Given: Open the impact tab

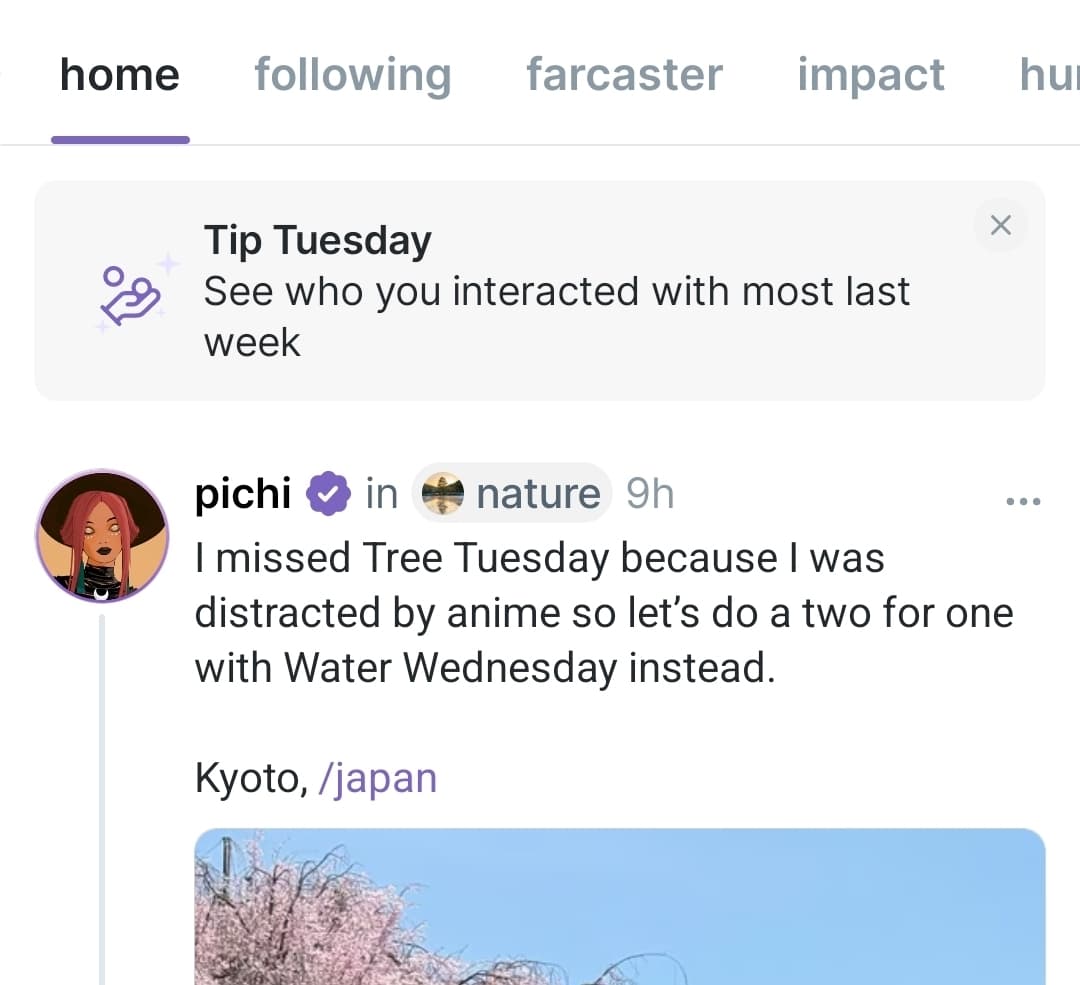Looking at the screenshot, I should [870, 74].
